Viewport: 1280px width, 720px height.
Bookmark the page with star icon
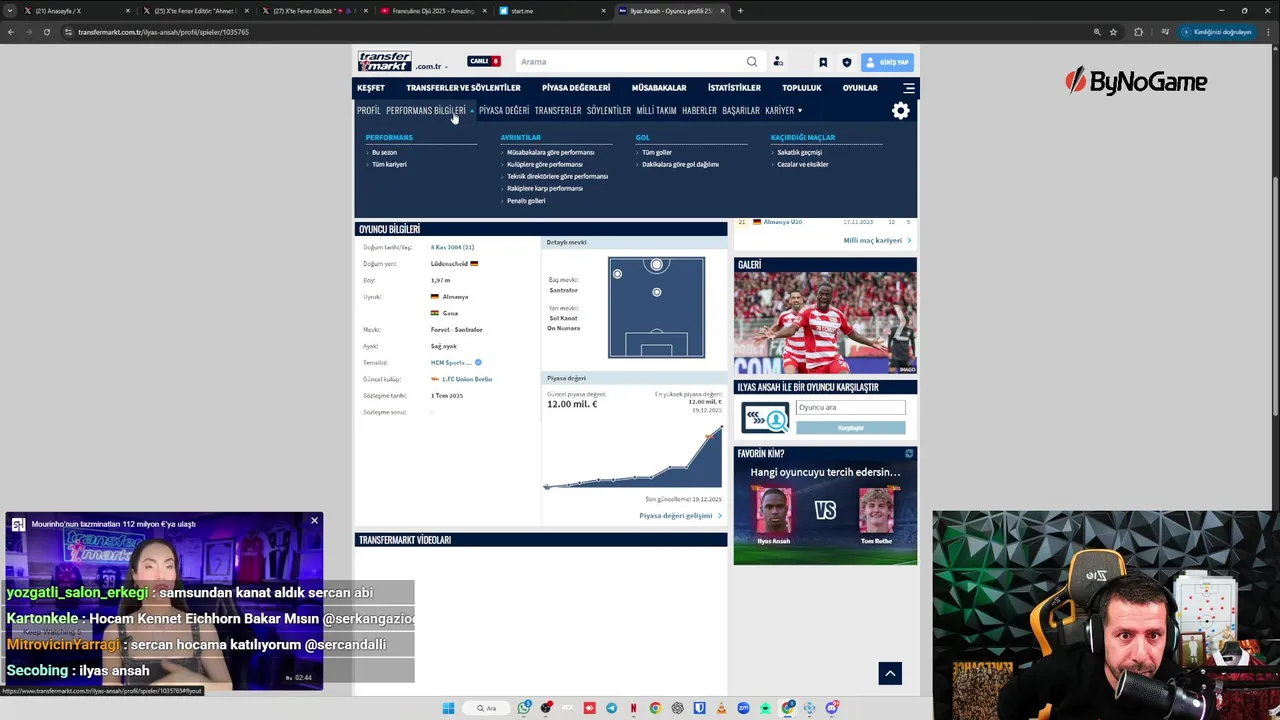pos(1113,32)
